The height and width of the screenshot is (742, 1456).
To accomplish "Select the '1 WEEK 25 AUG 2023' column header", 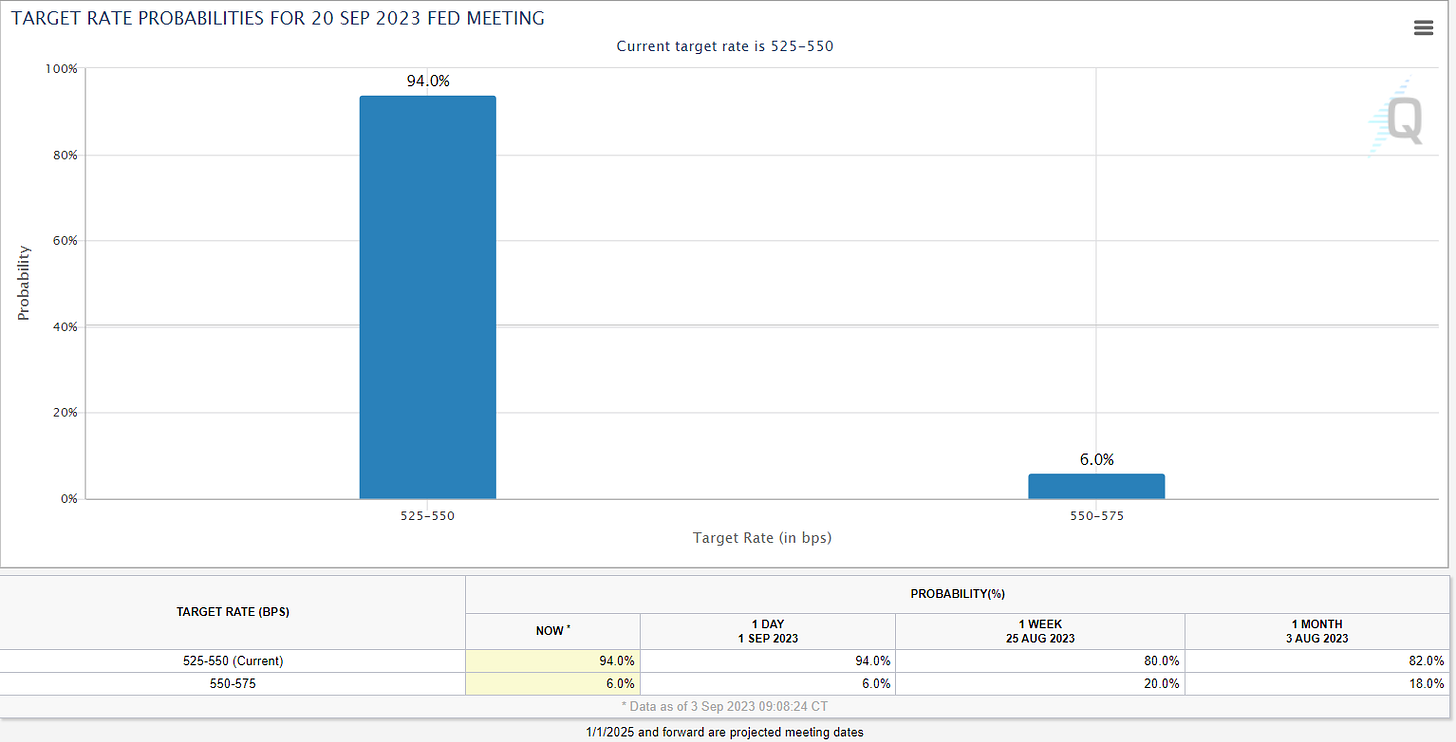I will click(1039, 631).
